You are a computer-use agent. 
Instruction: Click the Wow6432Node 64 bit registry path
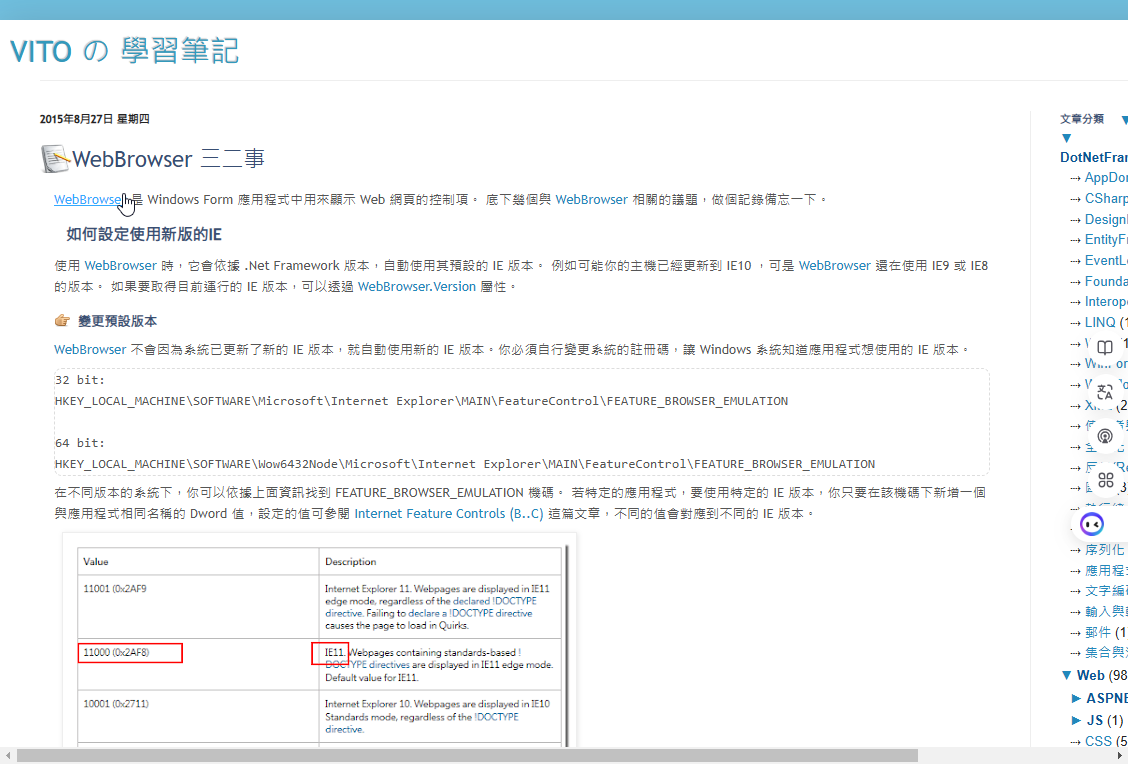click(465, 464)
